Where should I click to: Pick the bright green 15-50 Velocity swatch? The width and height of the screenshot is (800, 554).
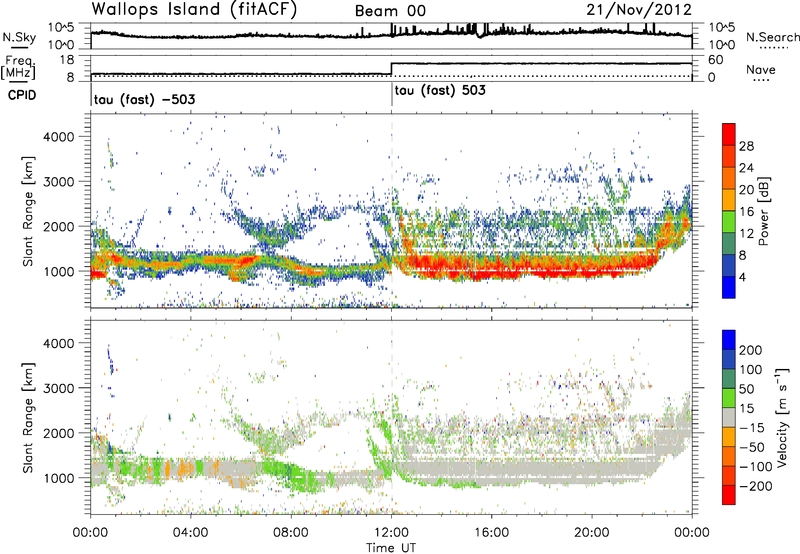click(x=729, y=398)
